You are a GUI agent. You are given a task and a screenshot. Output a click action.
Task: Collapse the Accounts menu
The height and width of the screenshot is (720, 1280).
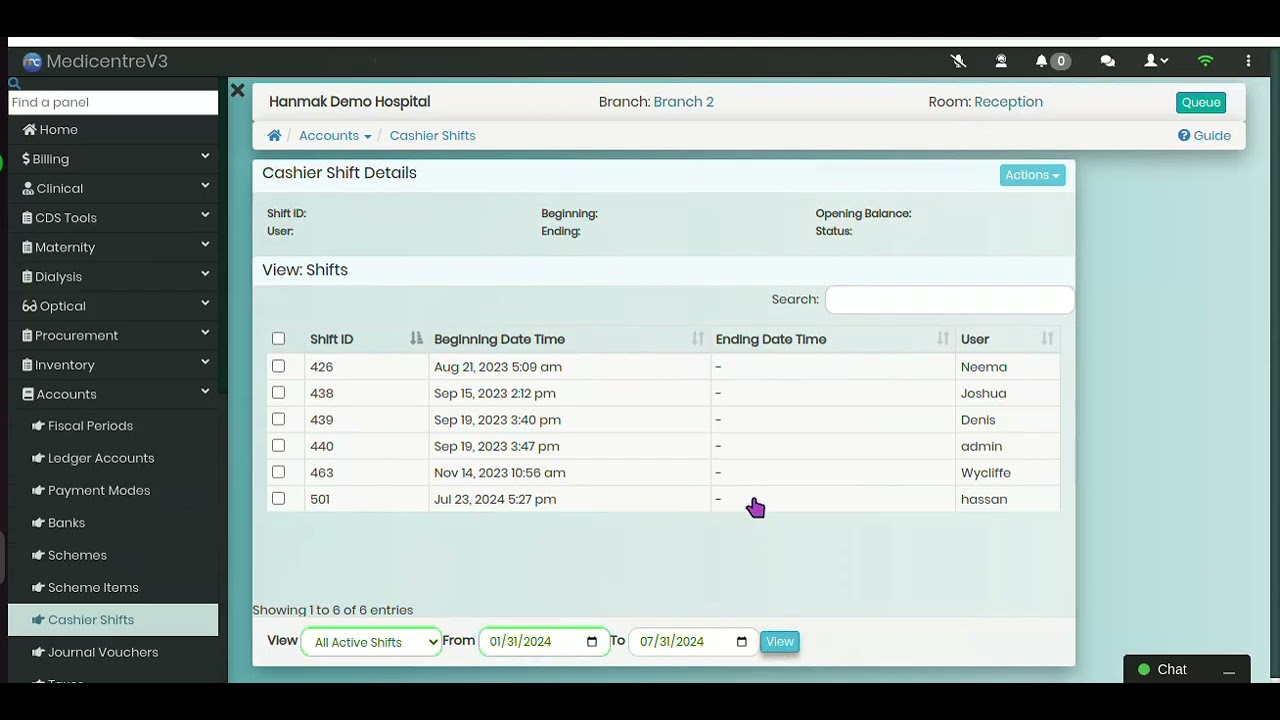113,394
